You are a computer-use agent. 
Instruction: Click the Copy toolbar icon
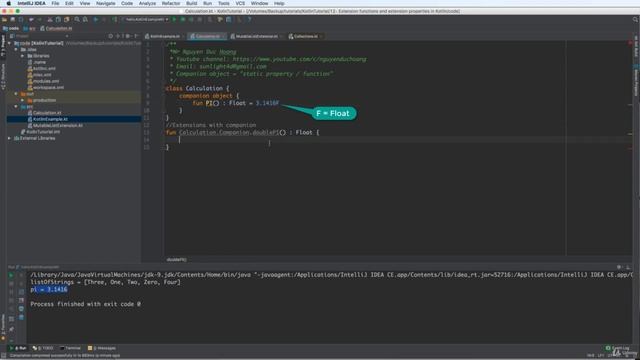point(58,19)
